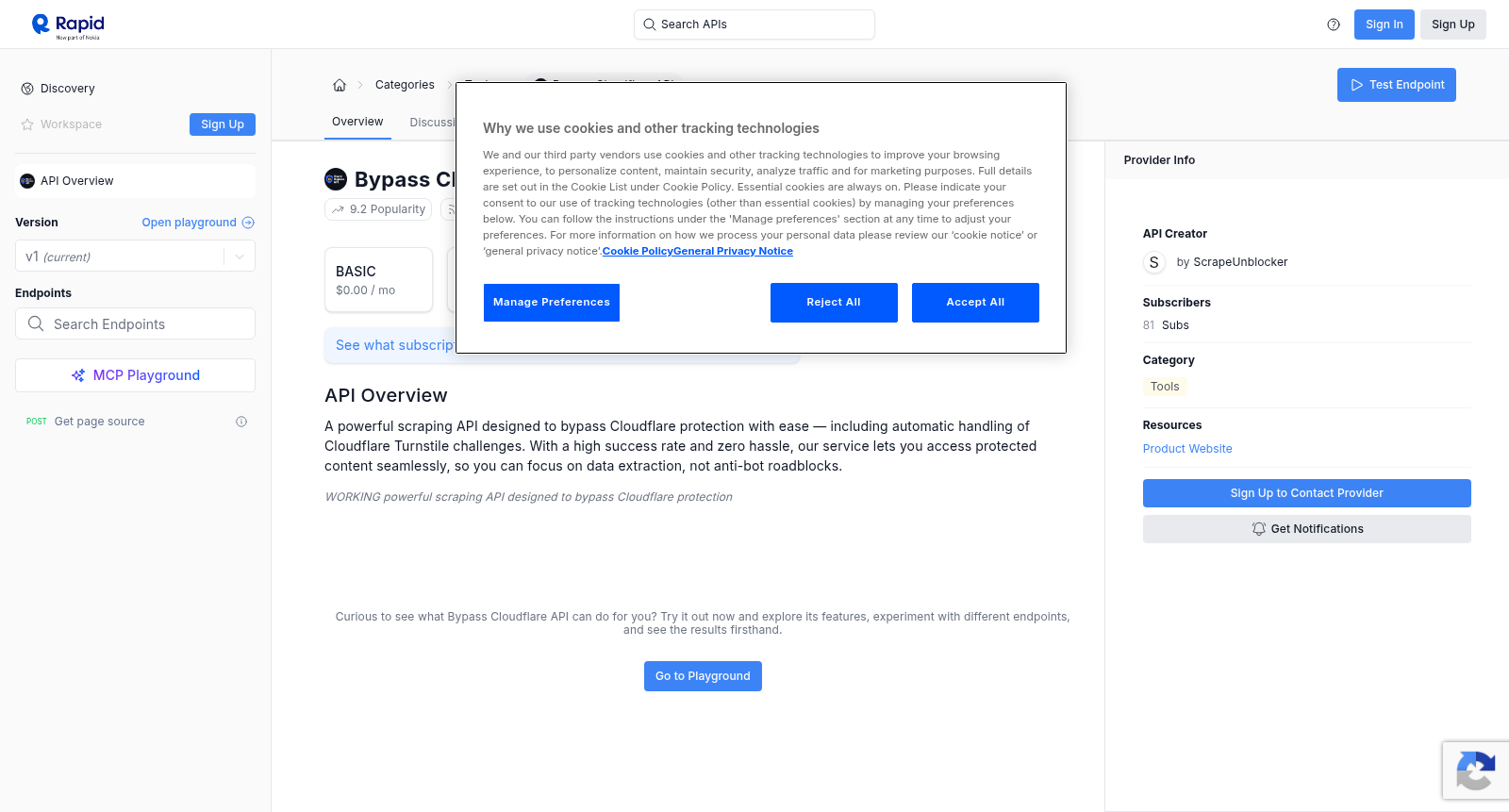The image size is (1509, 812).
Task: Click the Open playground arrow icon
Action: pos(248,223)
